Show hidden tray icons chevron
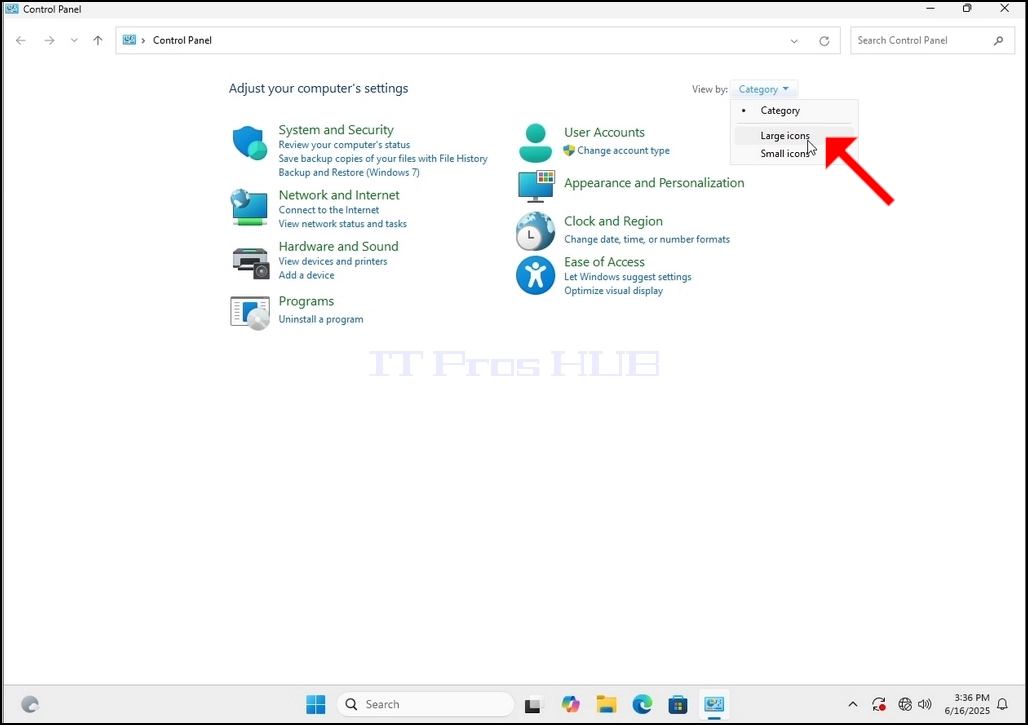 tap(852, 704)
